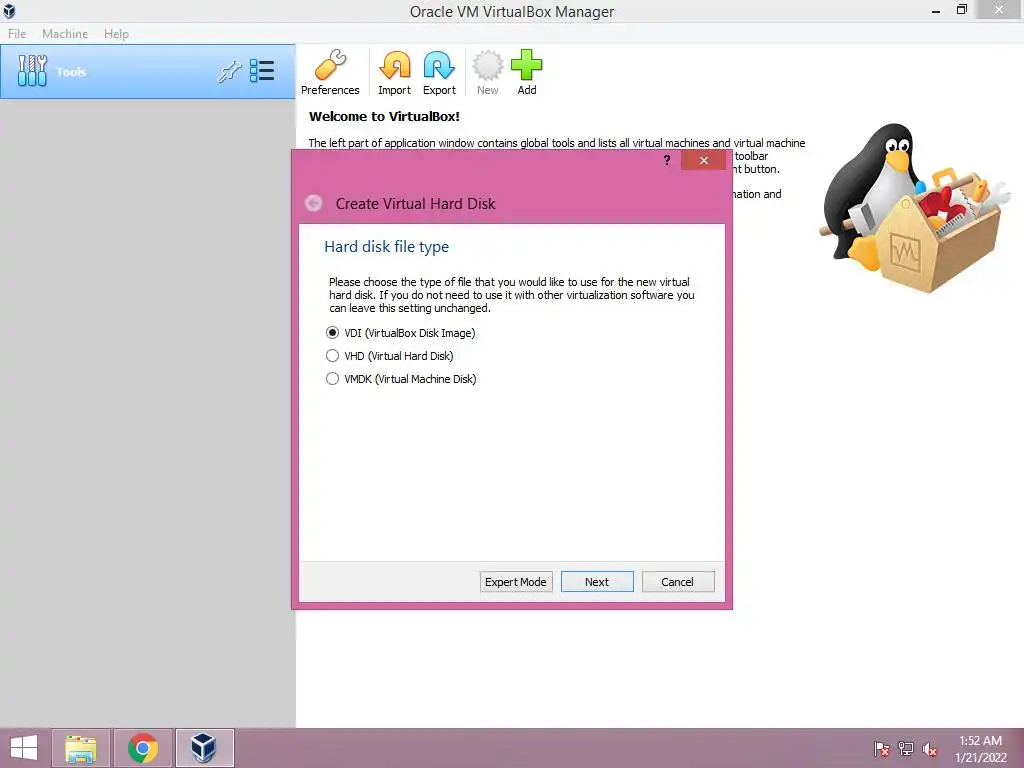Open the Help menu
The height and width of the screenshot is (768, 1024).
[x=116, y=33]
